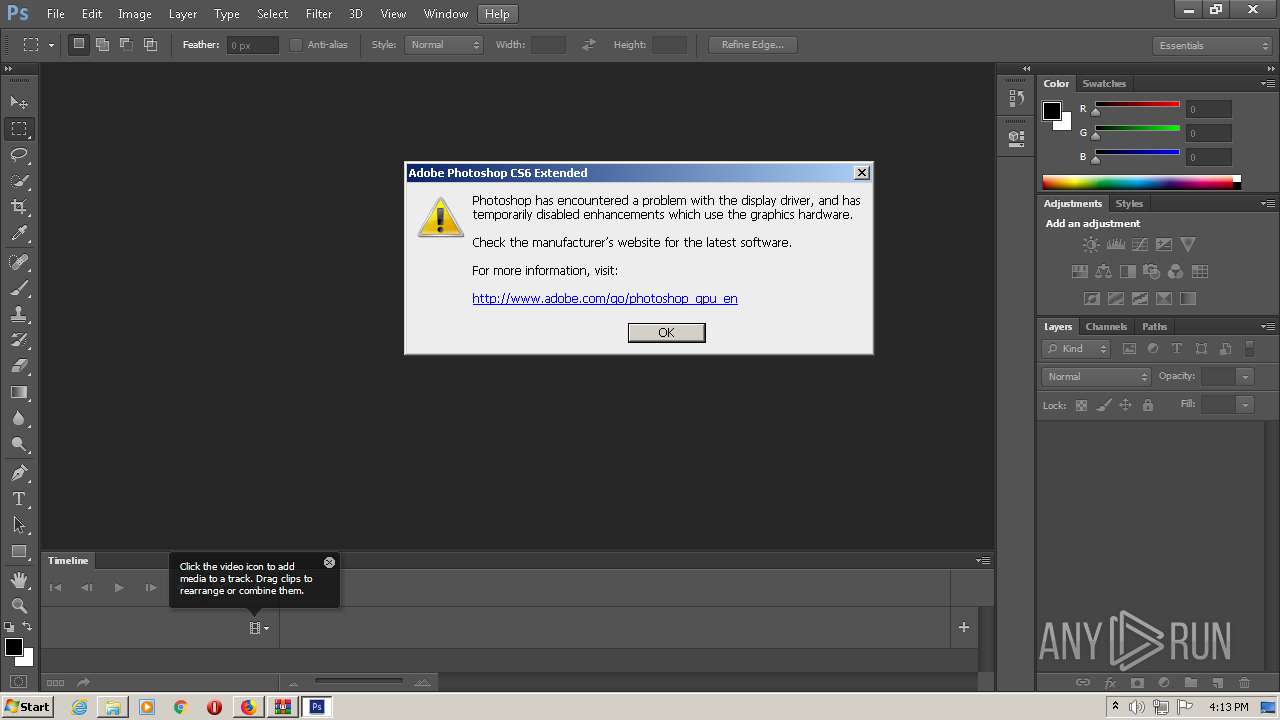The height and width of the screenshot is (720, 1280).
Task: Select the Lasso tool
Action: [19, 155]
